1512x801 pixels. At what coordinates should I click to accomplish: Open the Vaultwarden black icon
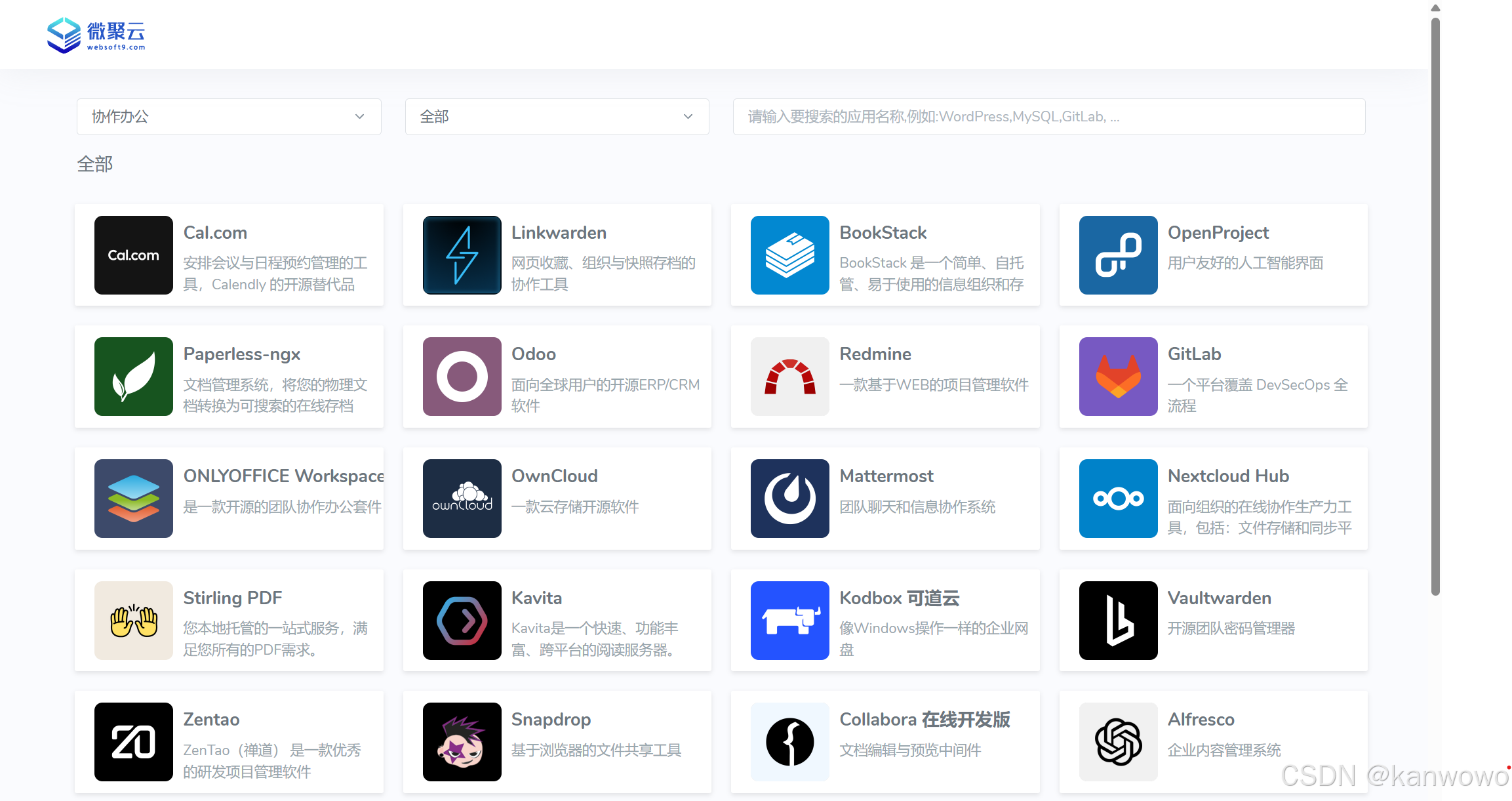[x=1118, y=621]
